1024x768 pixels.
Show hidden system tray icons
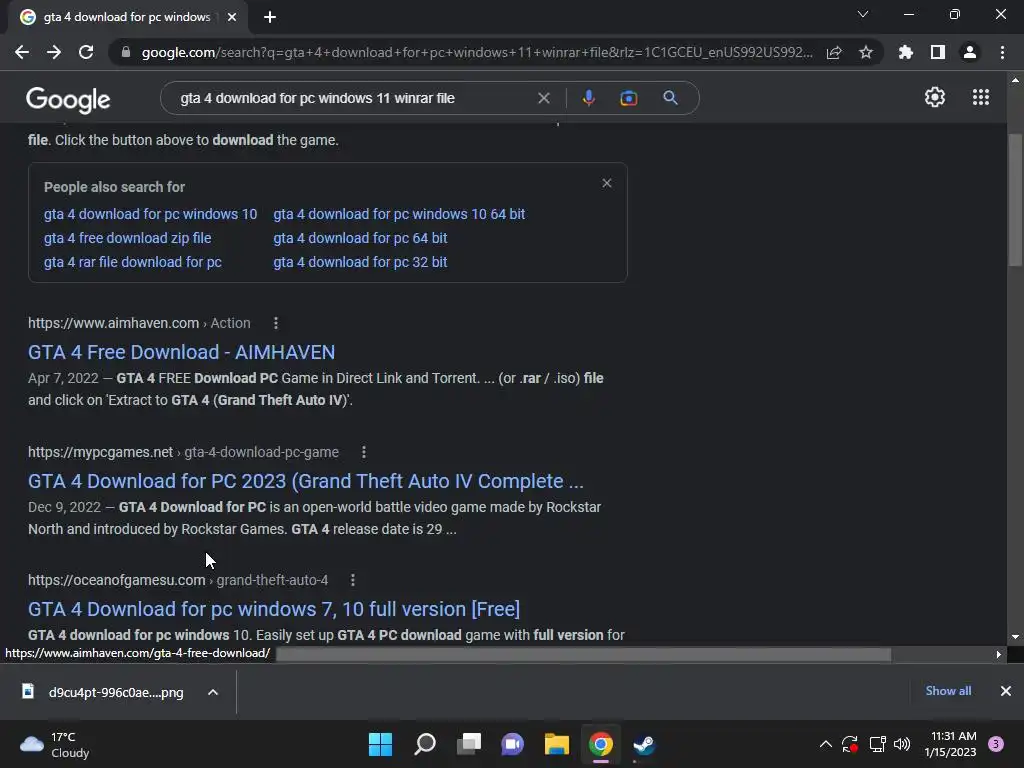[825, 744]
